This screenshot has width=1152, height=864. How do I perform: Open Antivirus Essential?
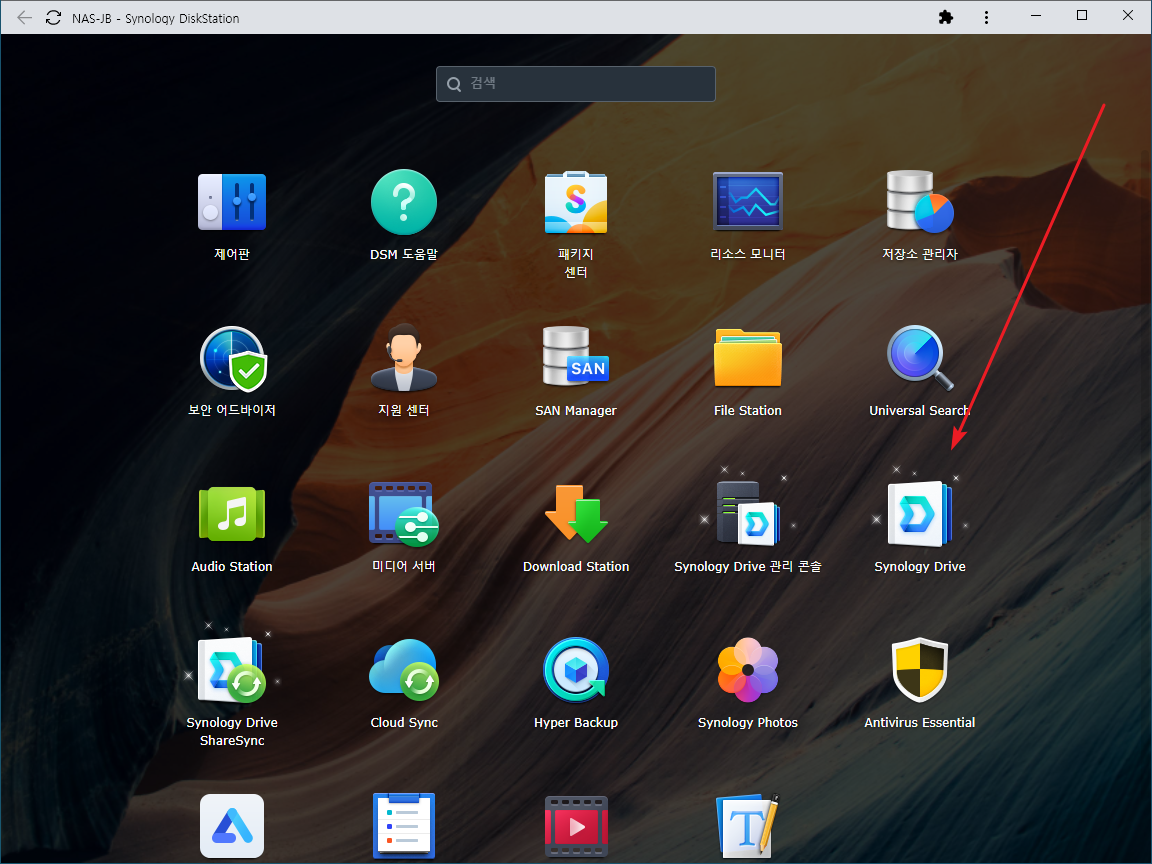pyautogui.click(x=920, y=670)
